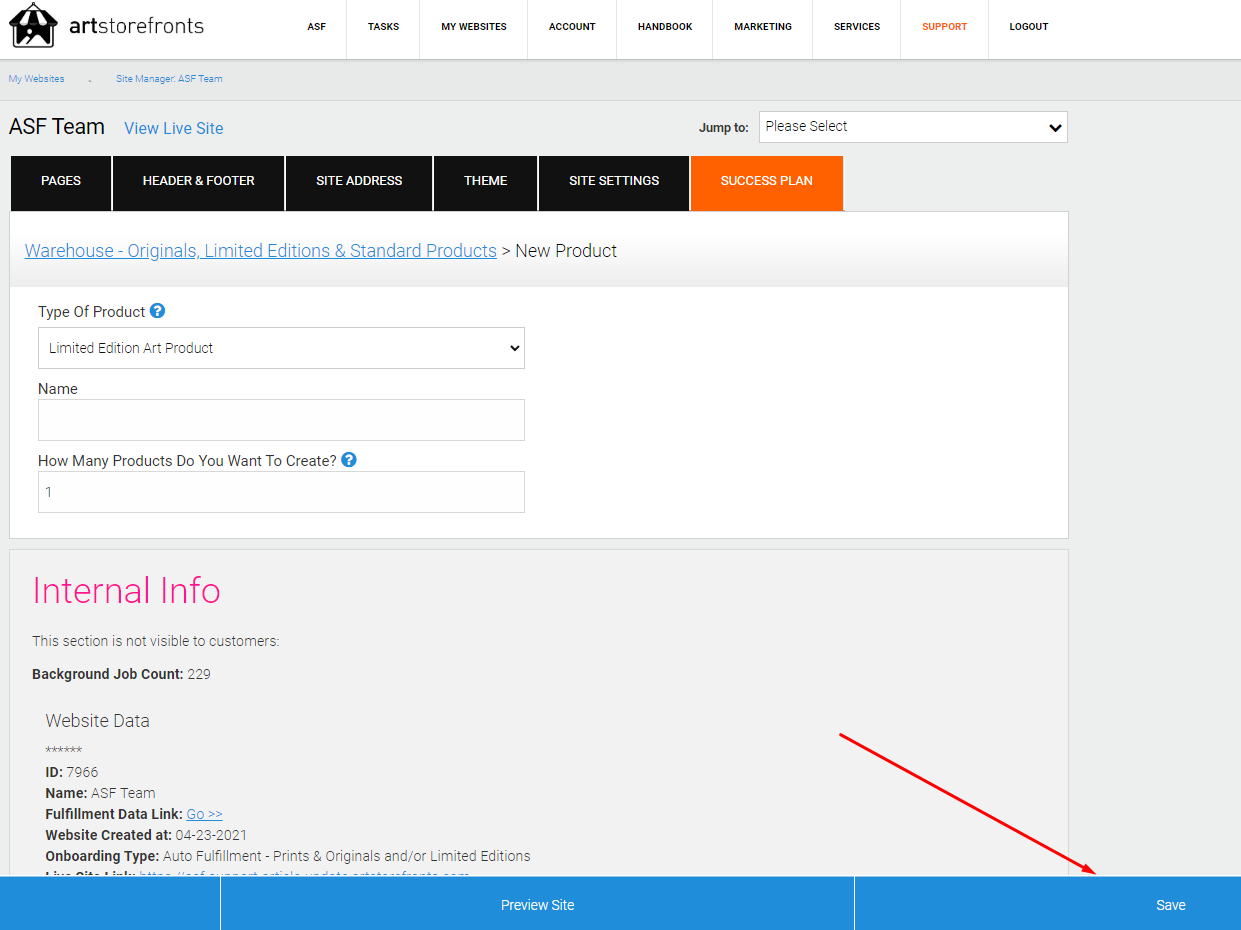Follow the Fulfillment Data Go link
This screenshot has height=930, width=1241.
tap(204, 814)
